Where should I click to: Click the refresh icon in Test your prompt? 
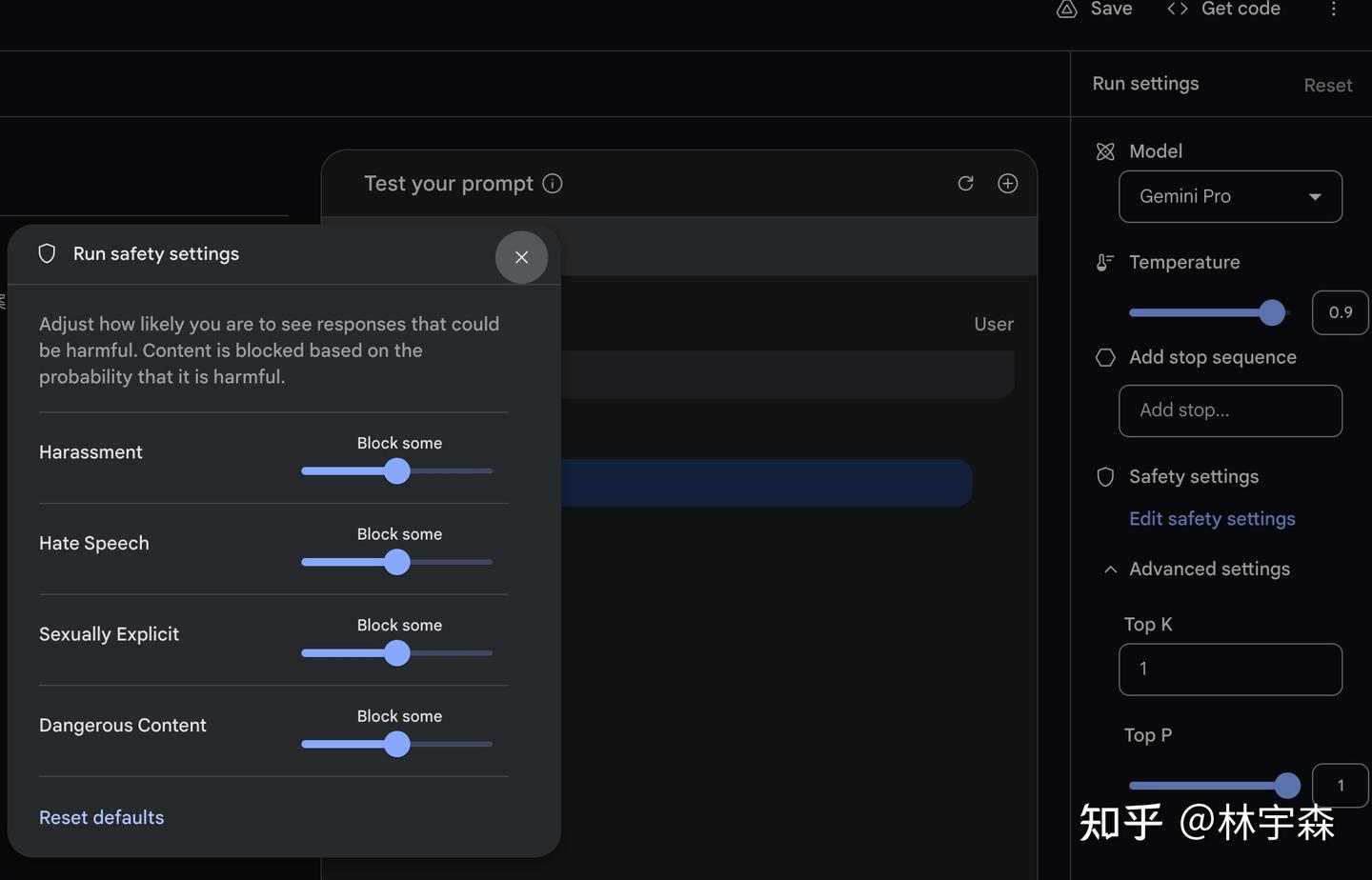965,183
